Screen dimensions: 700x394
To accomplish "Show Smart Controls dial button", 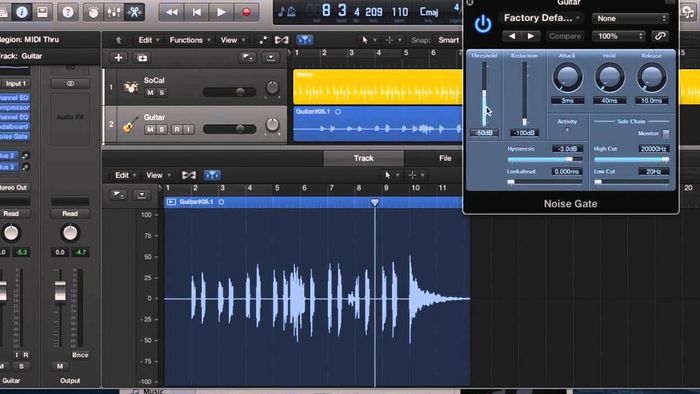I will point(93,12).
